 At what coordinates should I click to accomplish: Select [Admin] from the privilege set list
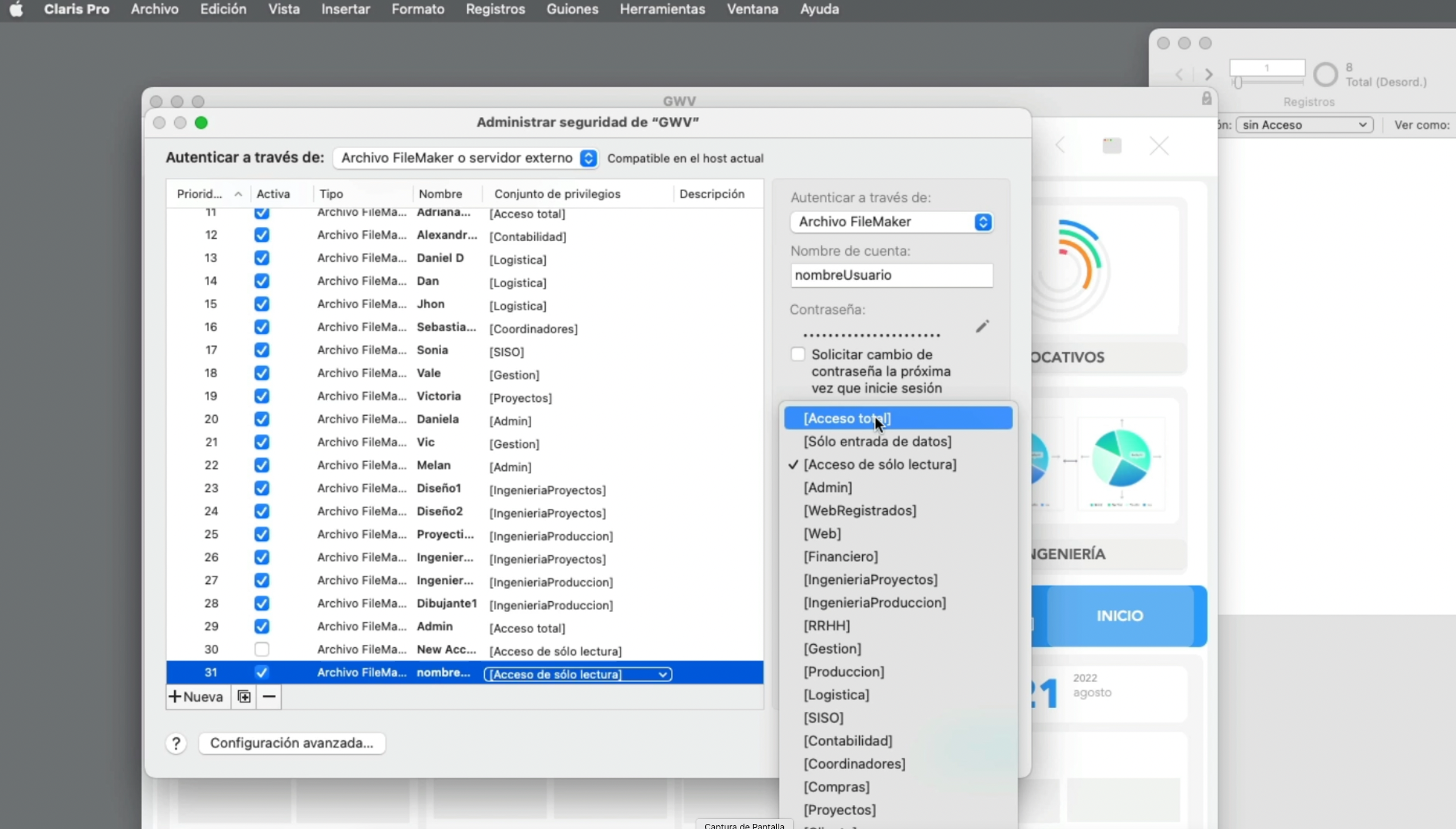827,487
